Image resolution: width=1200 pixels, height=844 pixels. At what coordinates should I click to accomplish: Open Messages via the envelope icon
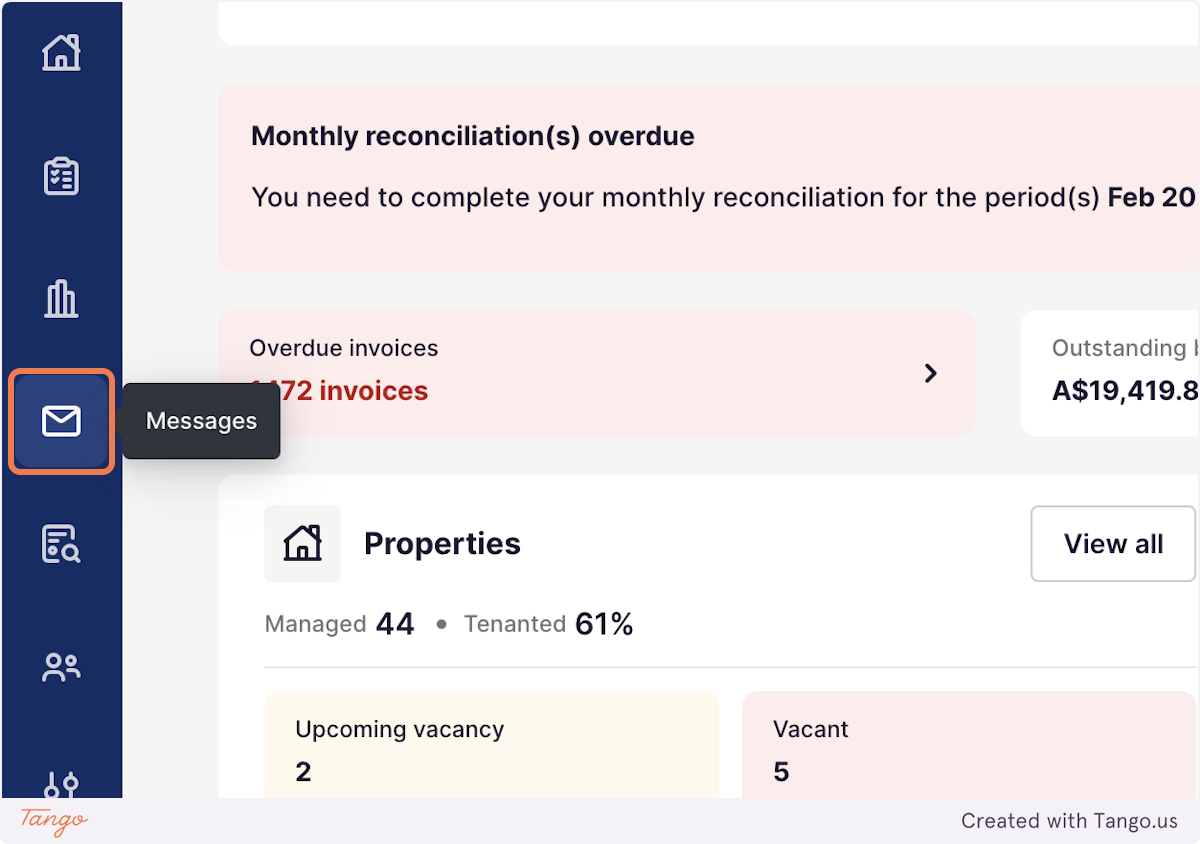[61, 421]
